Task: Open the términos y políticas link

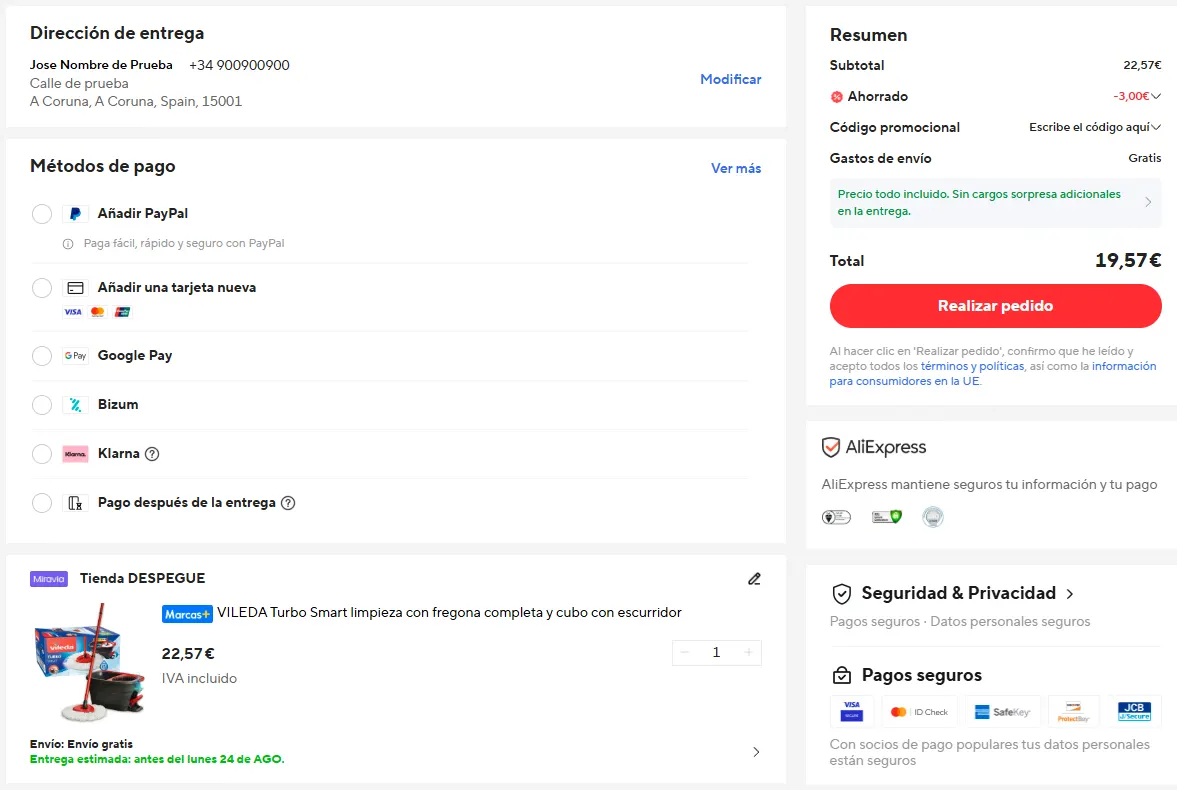Action: click(x=972, y=366)
